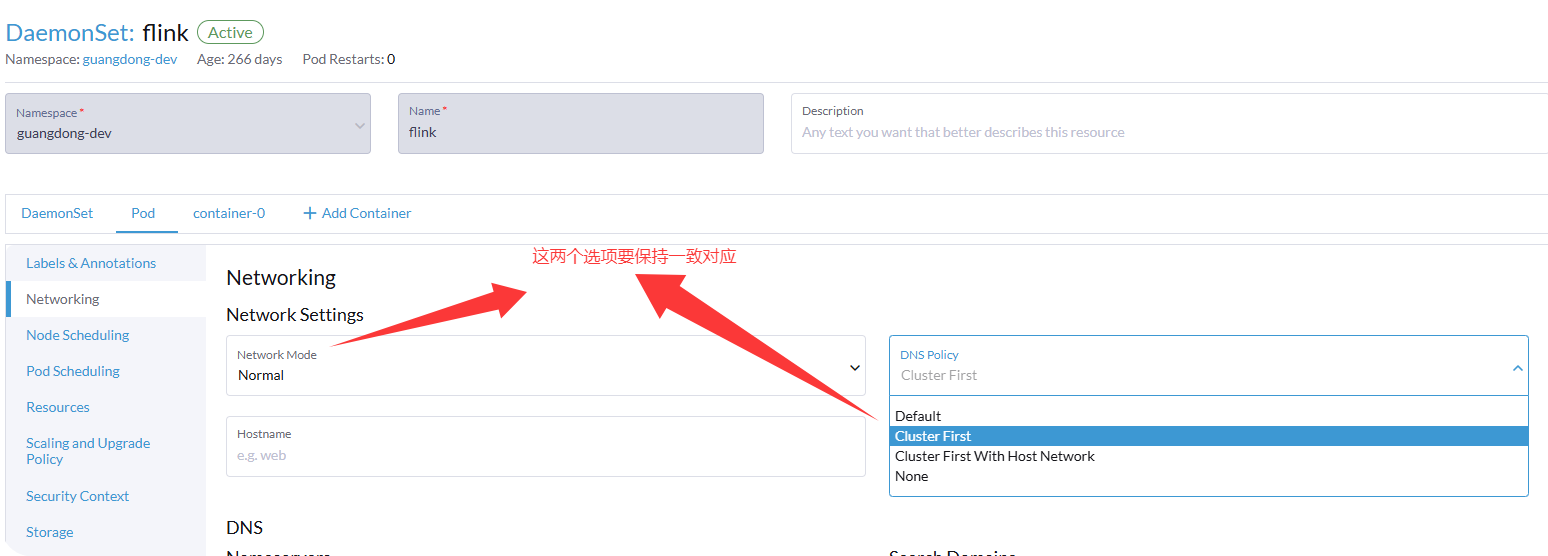The height and width of the screenshot is (556, 1548).
Task: Click the Pod Restarts: 0 text
Action: coord(349,59)
